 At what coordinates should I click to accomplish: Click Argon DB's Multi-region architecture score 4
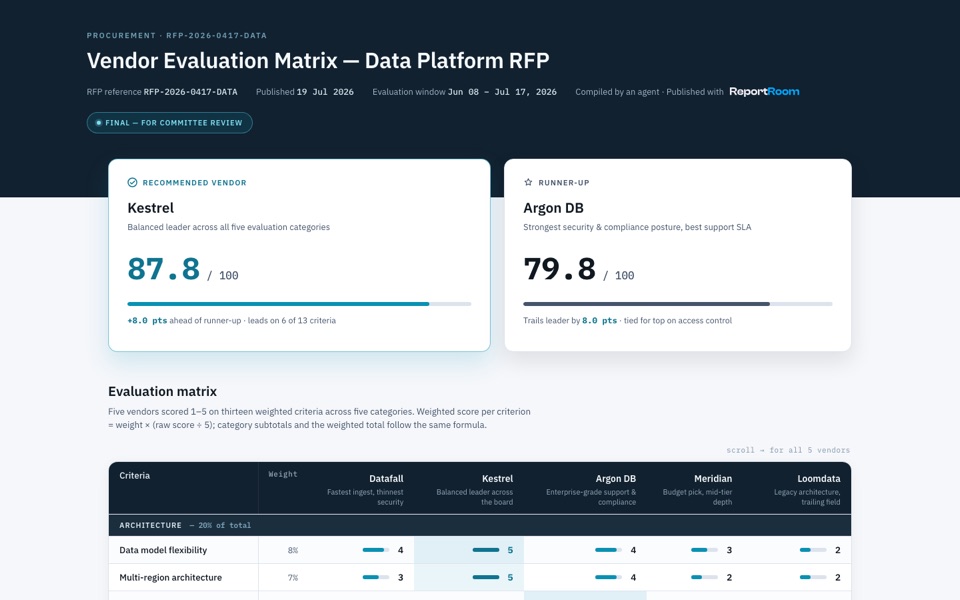(x=633, y=577)
